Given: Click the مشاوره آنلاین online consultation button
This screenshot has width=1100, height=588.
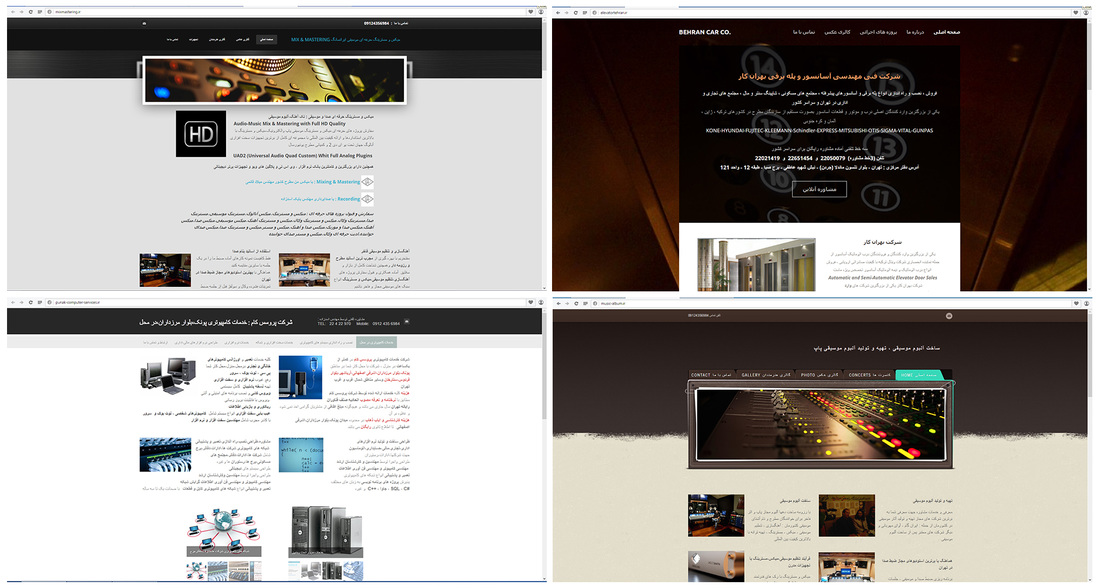Looking at the screenshot, I should pos(819,189).
